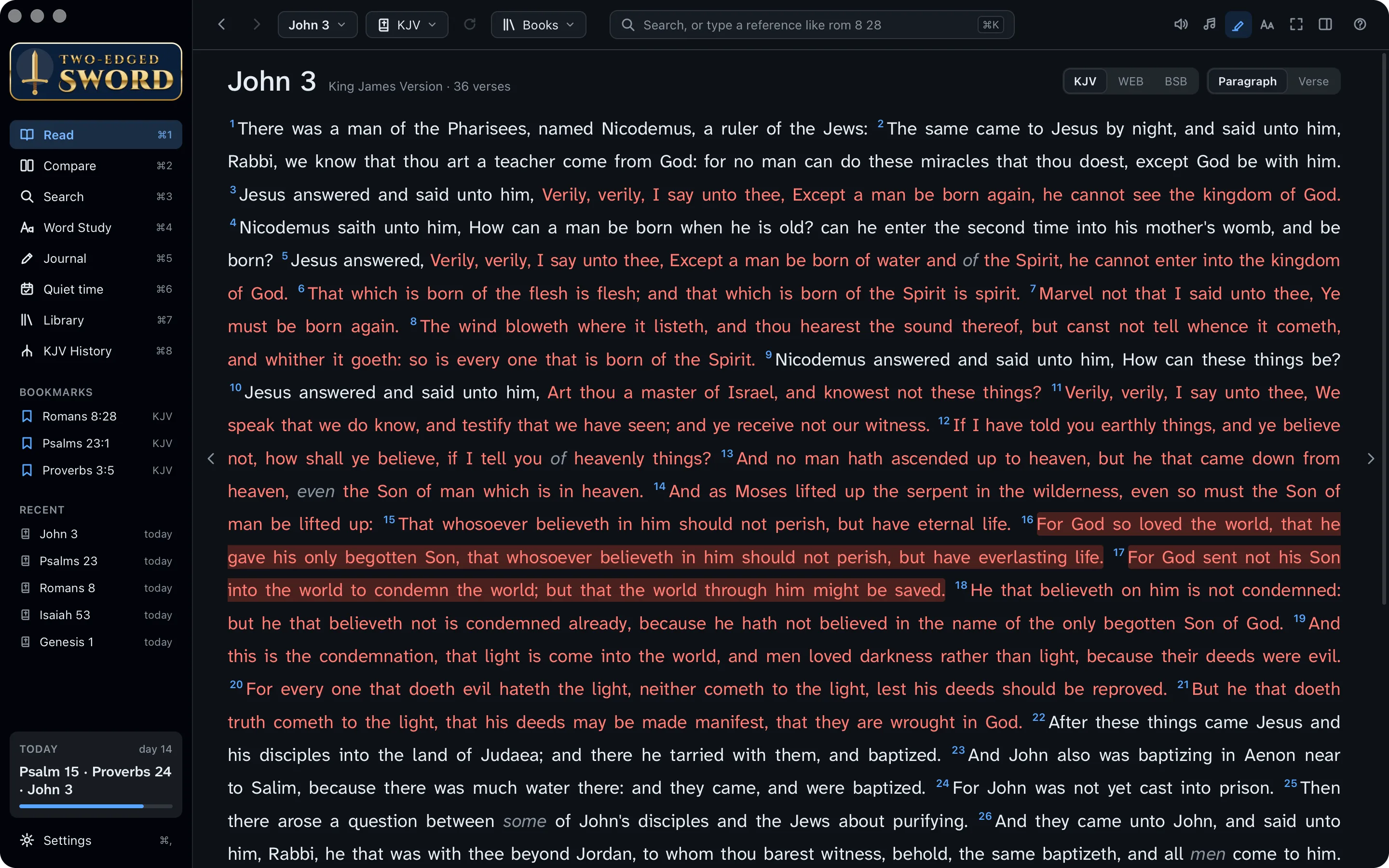Viewport: 1389px width, 868px height.
Task: Go to next chapter with right page arrow
Action: tap(1371, 458)
